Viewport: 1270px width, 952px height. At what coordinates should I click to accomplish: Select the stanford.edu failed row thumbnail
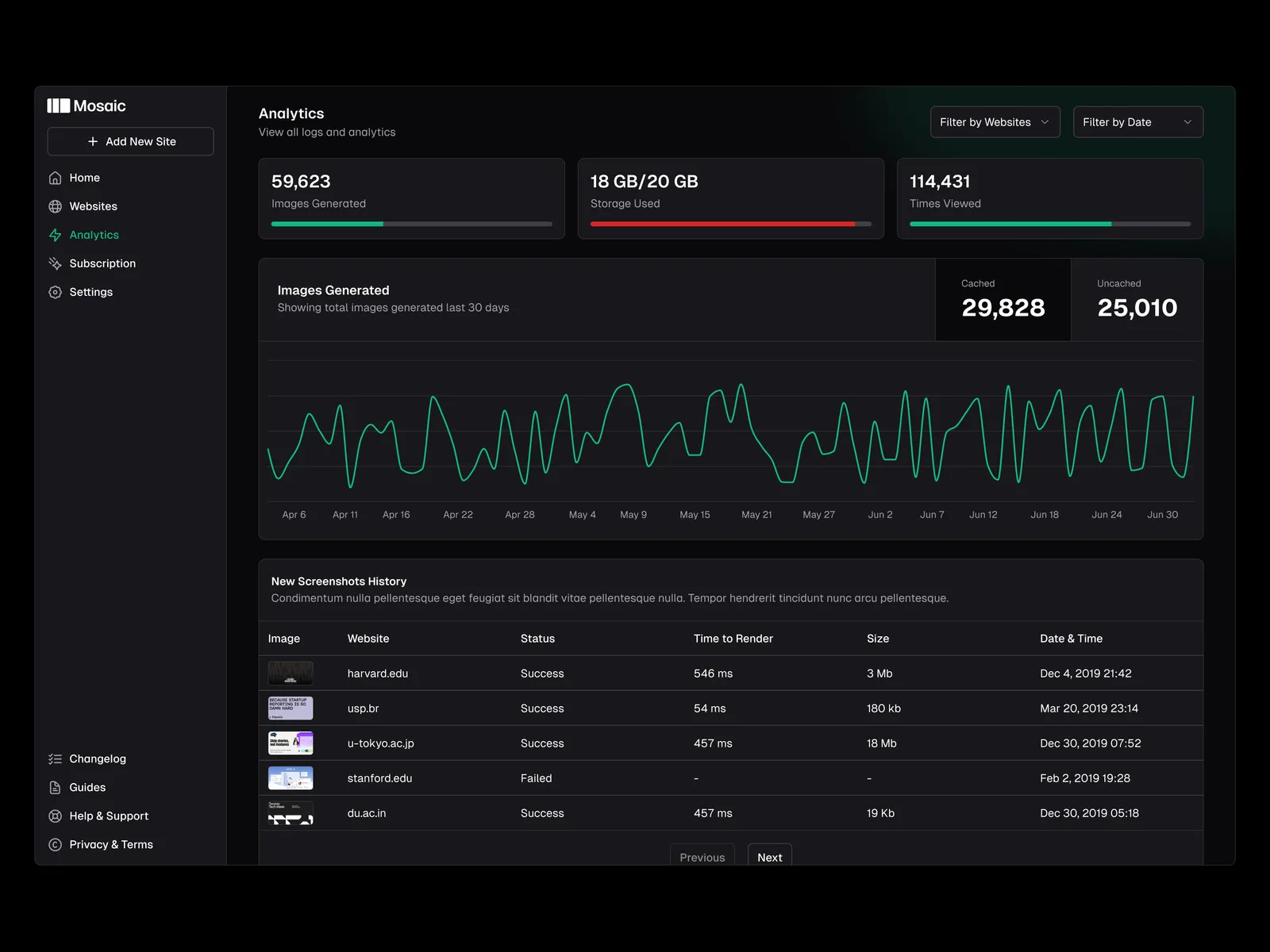291,778
